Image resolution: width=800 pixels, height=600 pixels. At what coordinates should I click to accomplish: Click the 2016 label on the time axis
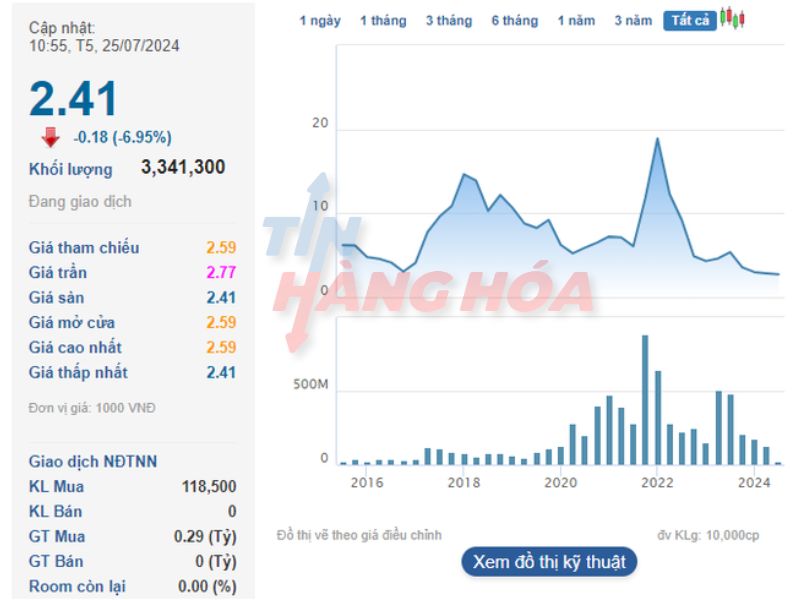[x=367, y=483]
